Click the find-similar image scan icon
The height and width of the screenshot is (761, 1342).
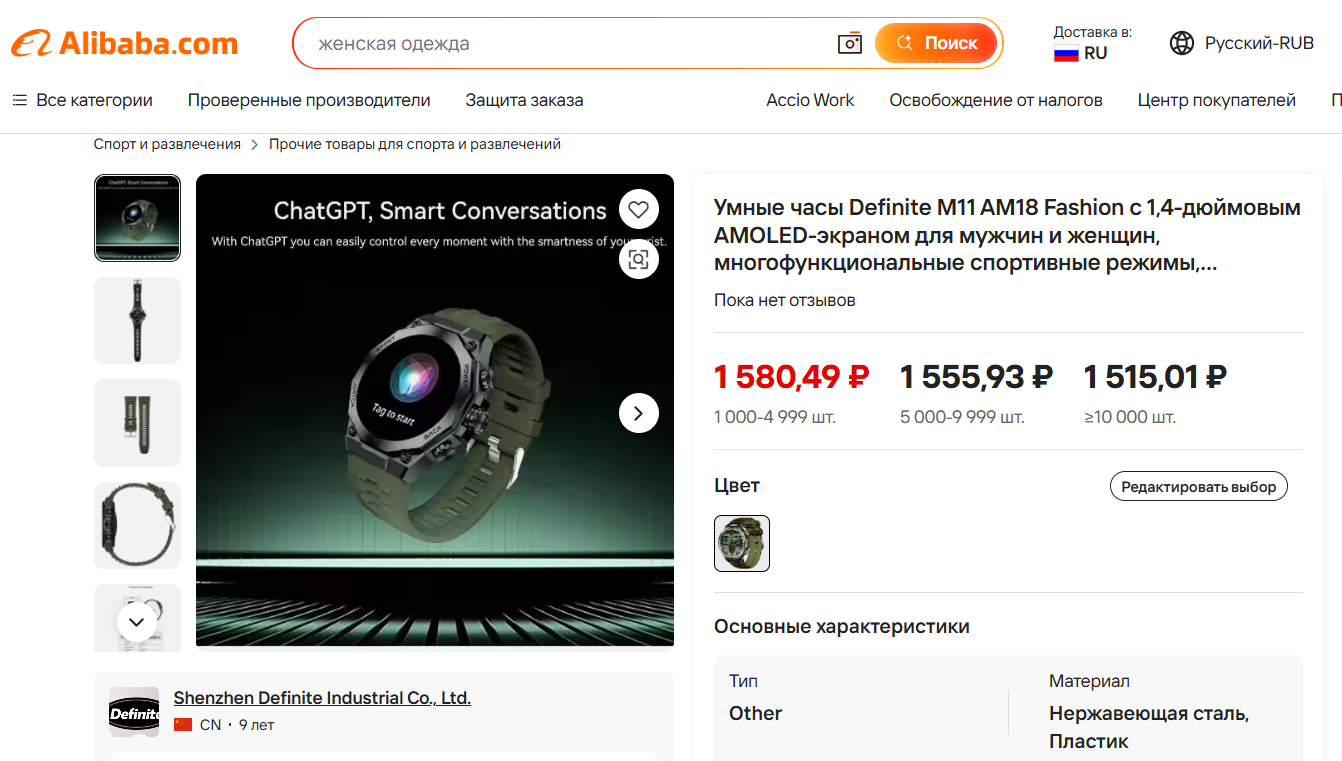coord(639,260)
